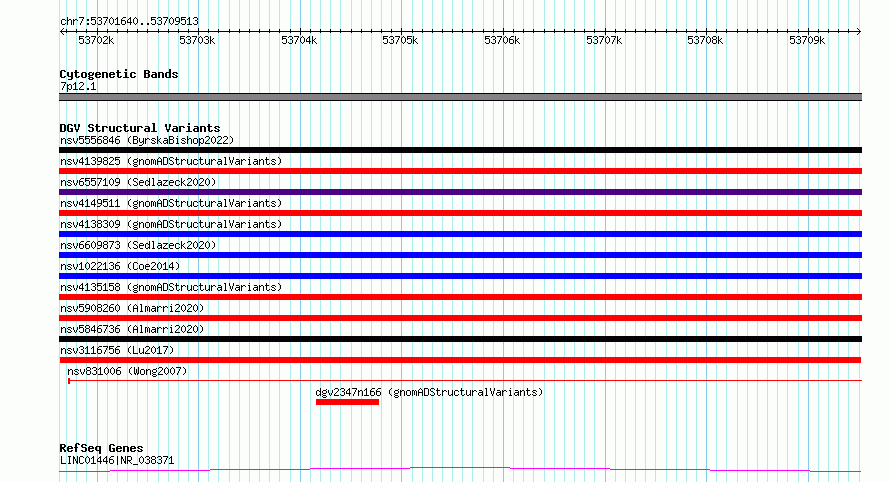The height and width of the screenshot is (482, 890).
Task: Click the gray 7p12.1 cytogenetic band bar
Action: point(460,97)
